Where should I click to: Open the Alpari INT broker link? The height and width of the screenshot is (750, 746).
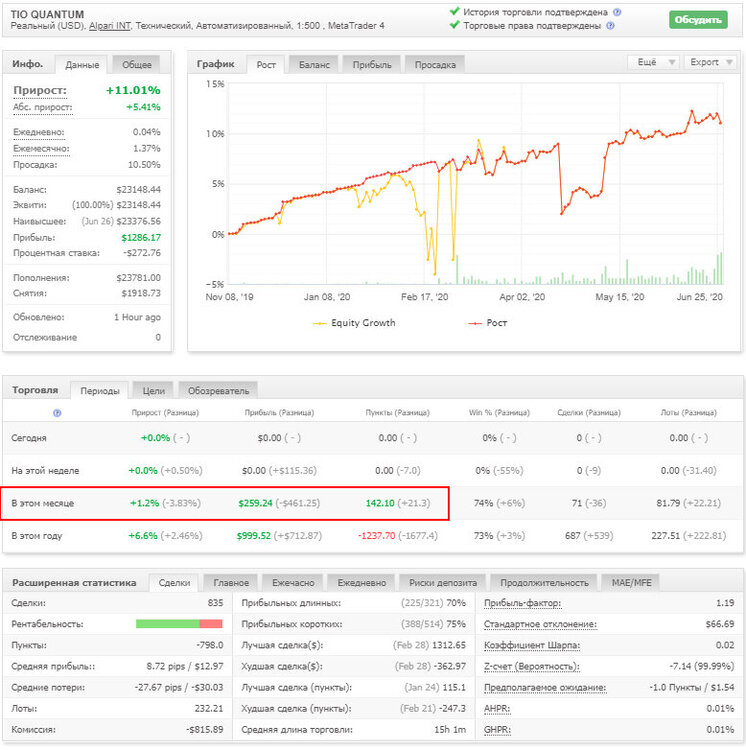click(x=110, y=26)
